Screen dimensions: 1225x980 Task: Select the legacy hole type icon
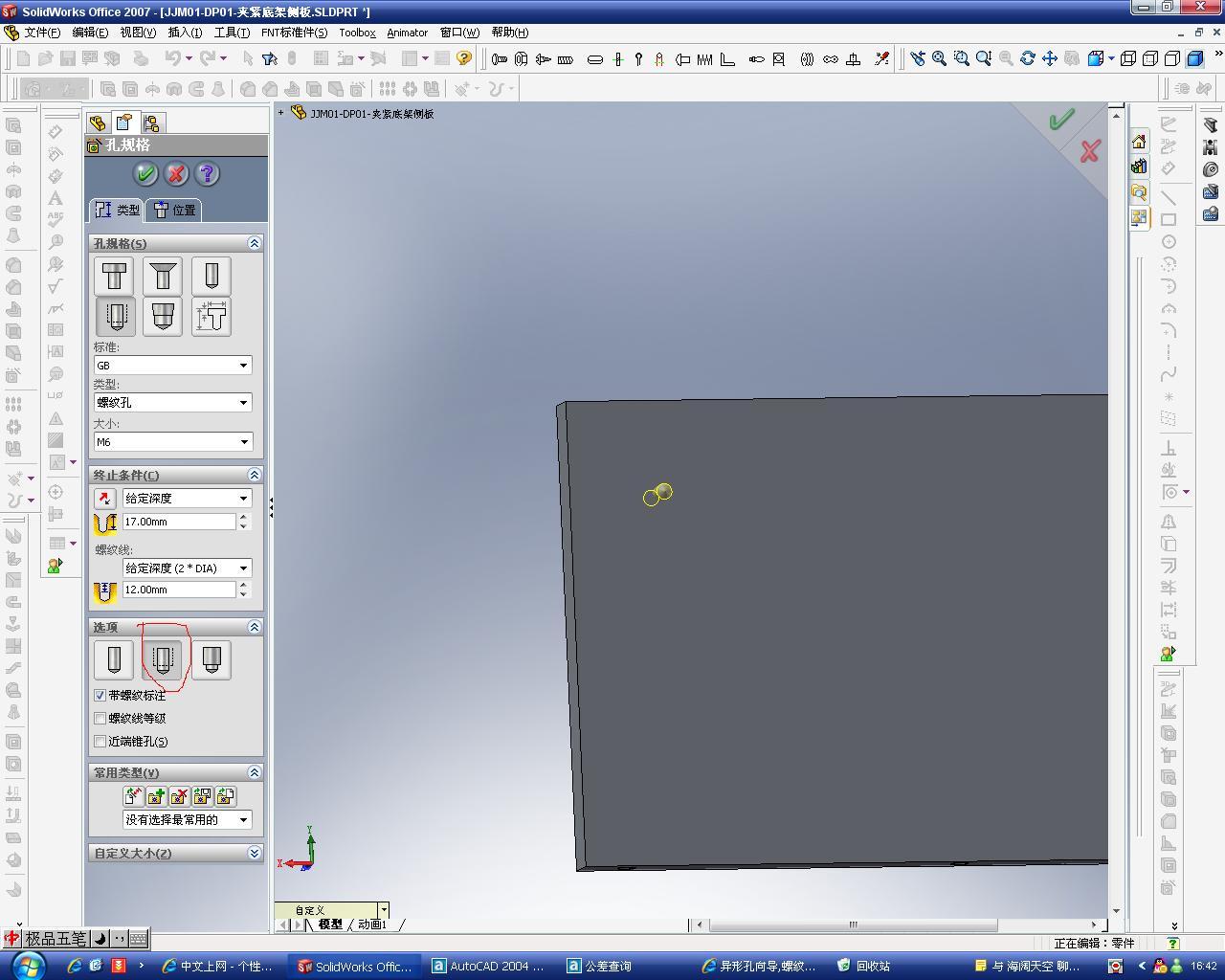[212, 316]
